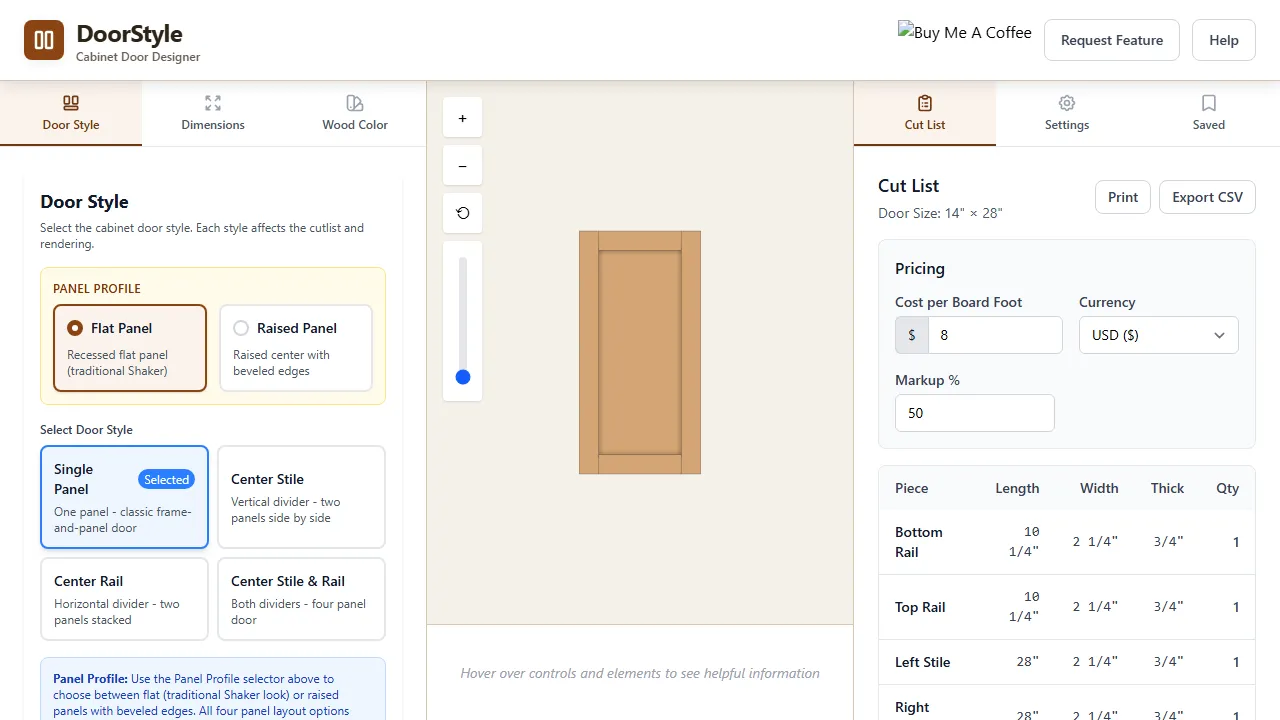This screenshot has height=720, width=1280.
Task: Click the Door Style grid icon
Action: click(x=70, y=103)
